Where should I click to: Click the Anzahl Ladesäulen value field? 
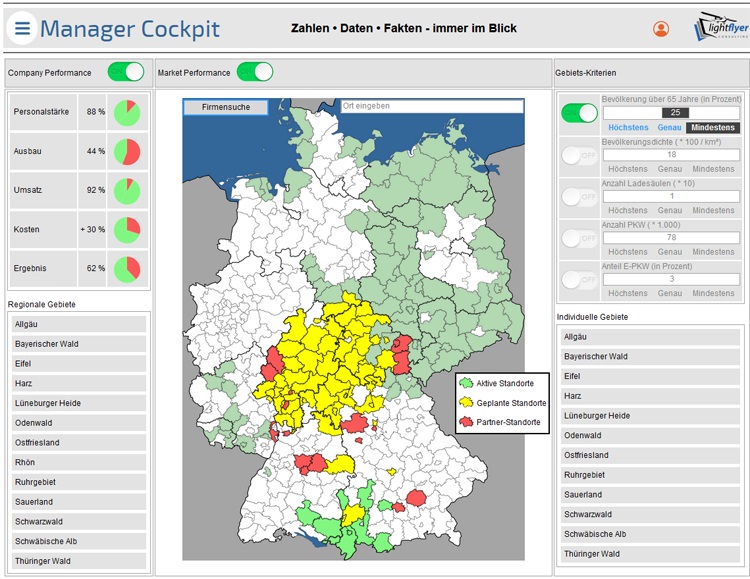[671, 196]
